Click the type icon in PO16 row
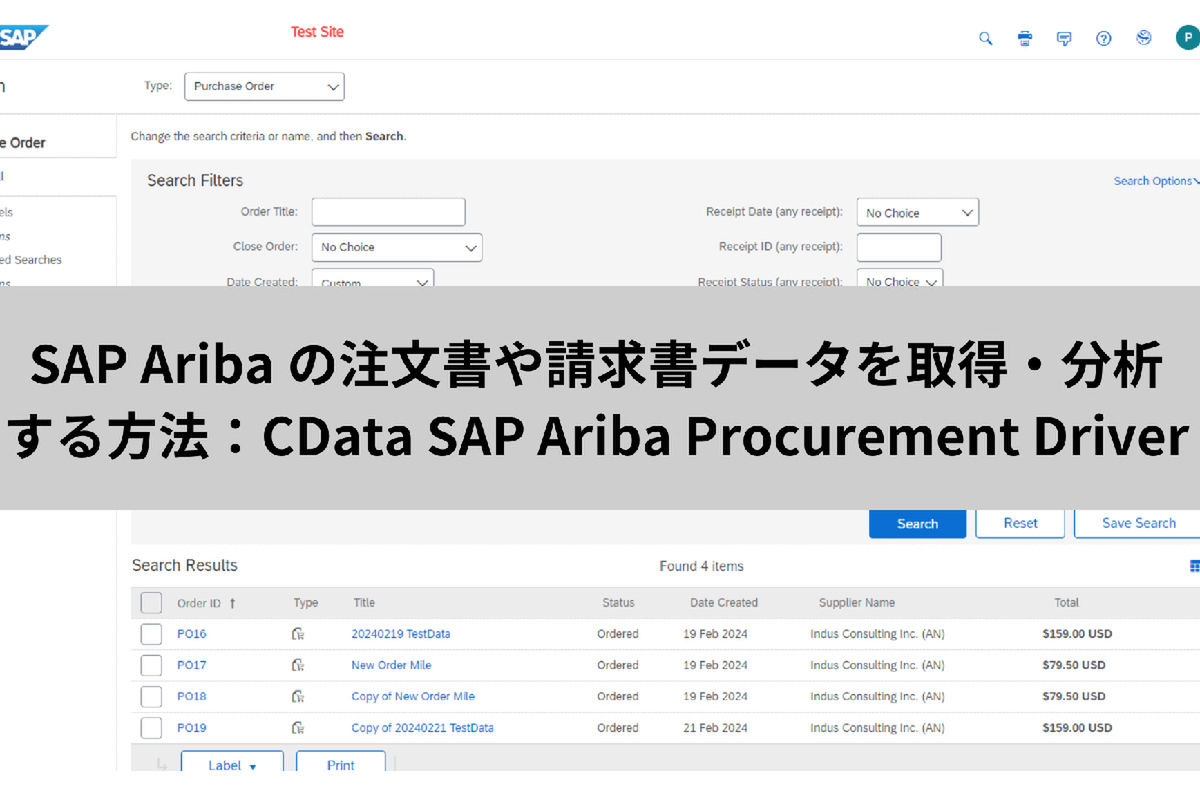This screenshot has width=1200, height=800. [297, 634]
